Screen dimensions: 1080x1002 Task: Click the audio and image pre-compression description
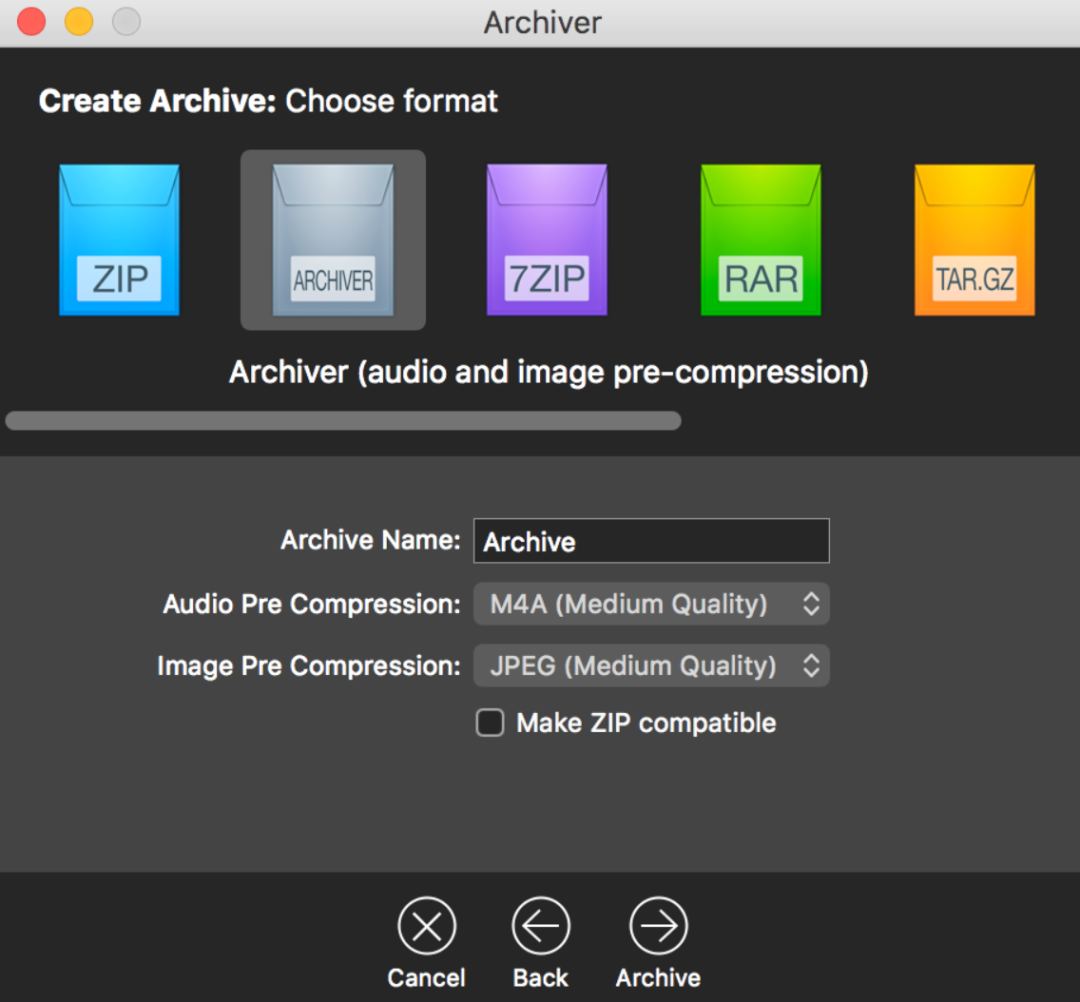[548, 372]
